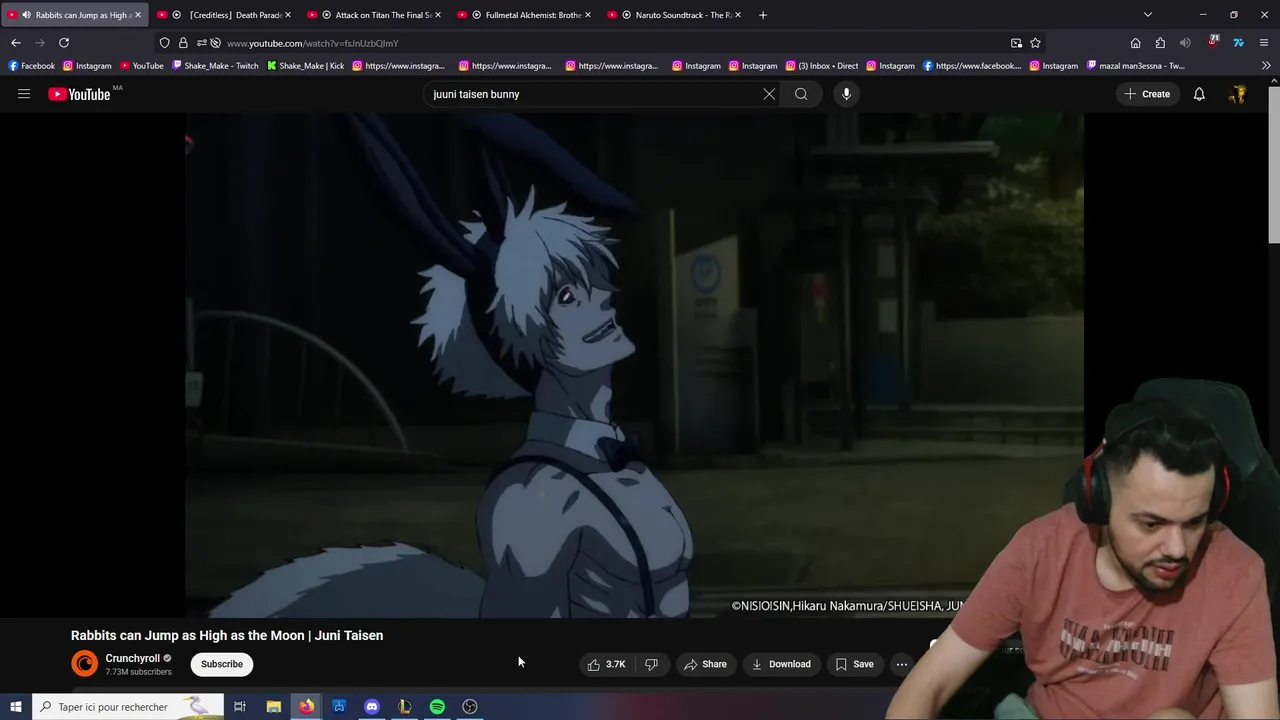This screenshot has width=1280, height=720.
Task: Clear the search box text
Action: (769, 94)
